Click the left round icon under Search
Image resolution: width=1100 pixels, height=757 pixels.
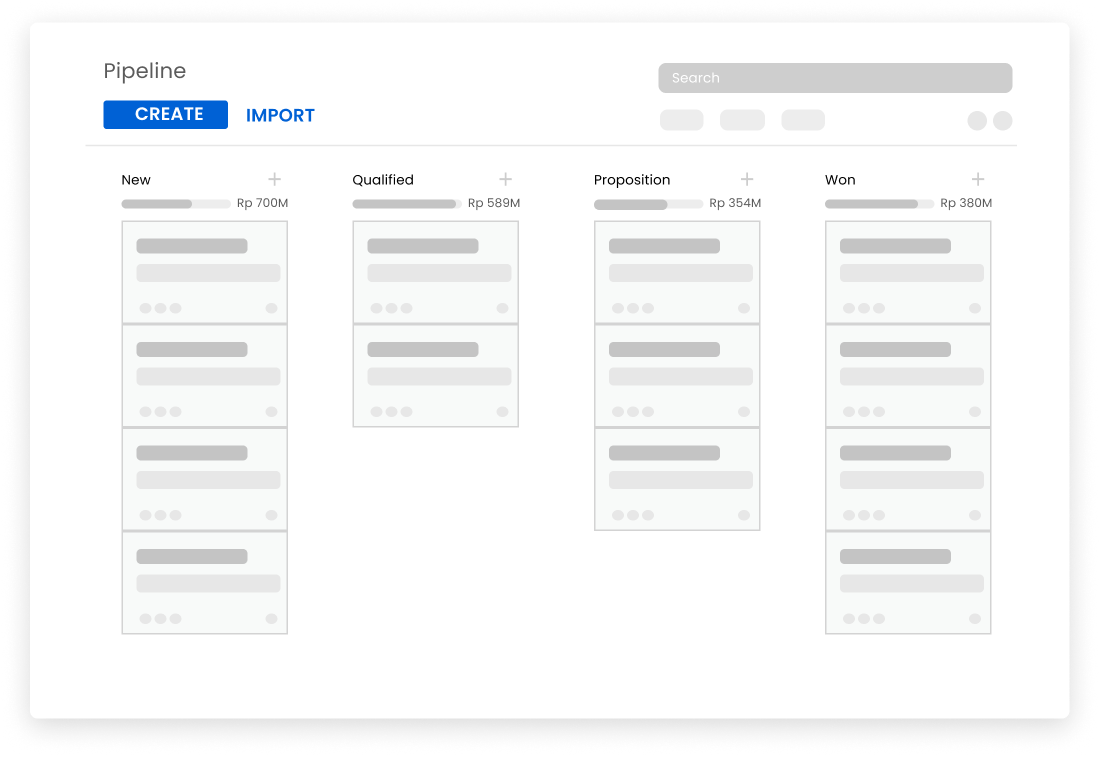pyautogui.click(x=977, y=121)
